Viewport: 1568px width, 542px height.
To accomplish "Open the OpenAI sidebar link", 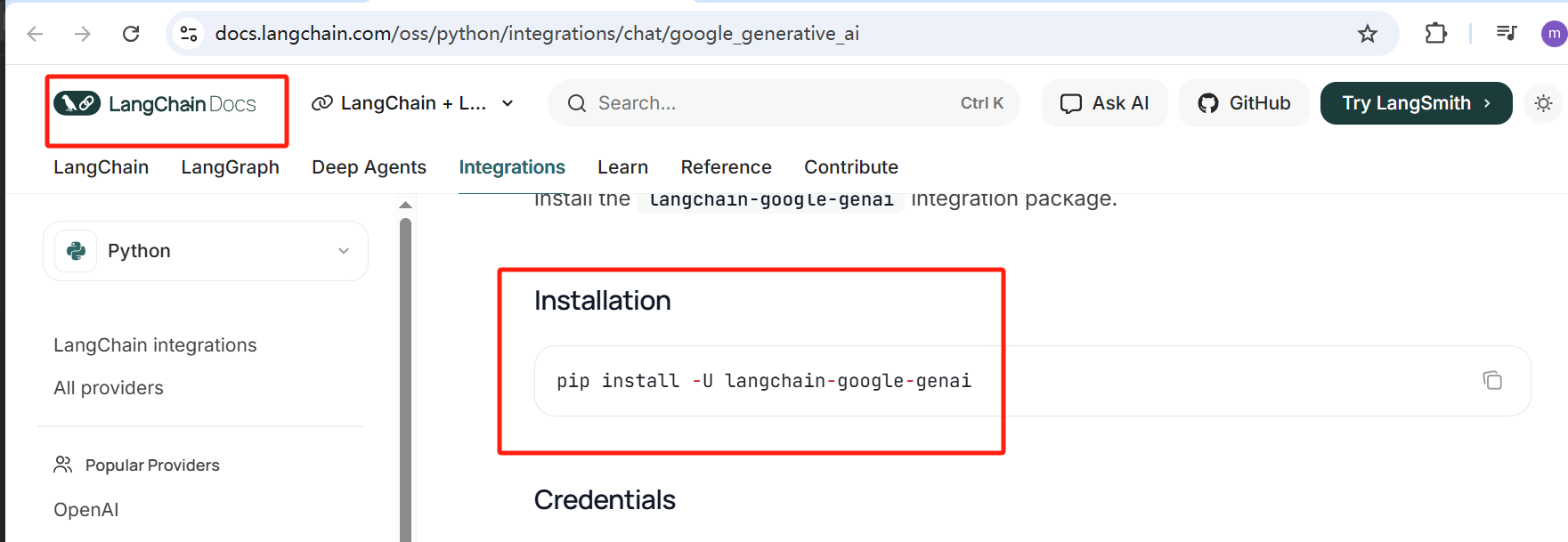I will [85, 510].
